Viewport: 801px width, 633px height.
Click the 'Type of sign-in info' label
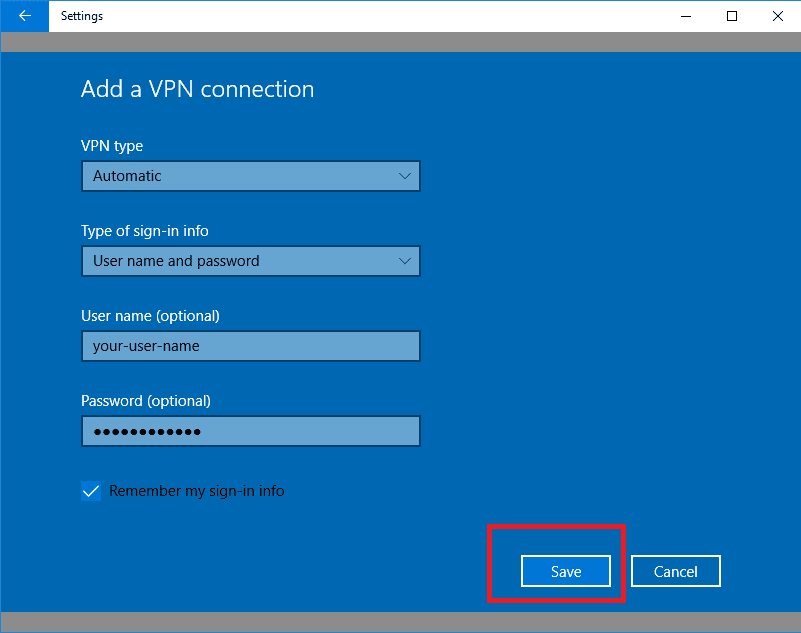coord(145,231)
